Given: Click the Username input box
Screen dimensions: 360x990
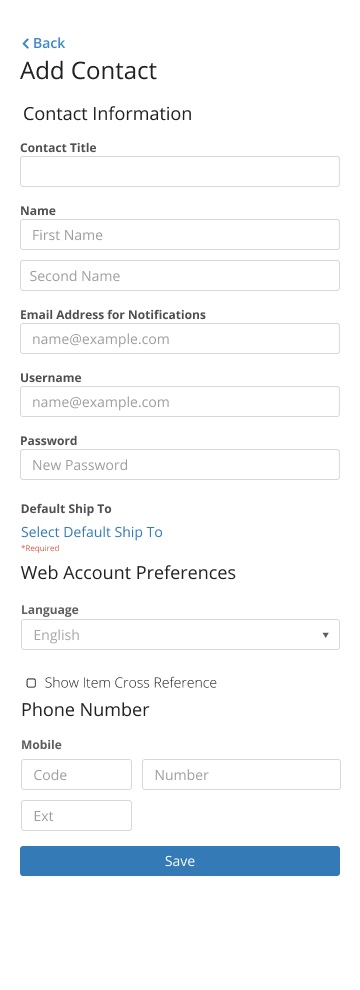Looking at the screenshot, I should coord(180,402).
